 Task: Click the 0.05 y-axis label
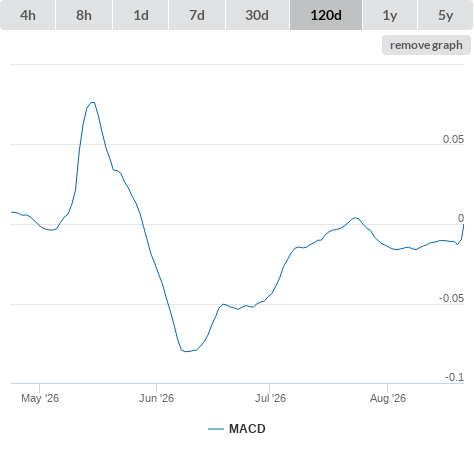click(453, 139)
